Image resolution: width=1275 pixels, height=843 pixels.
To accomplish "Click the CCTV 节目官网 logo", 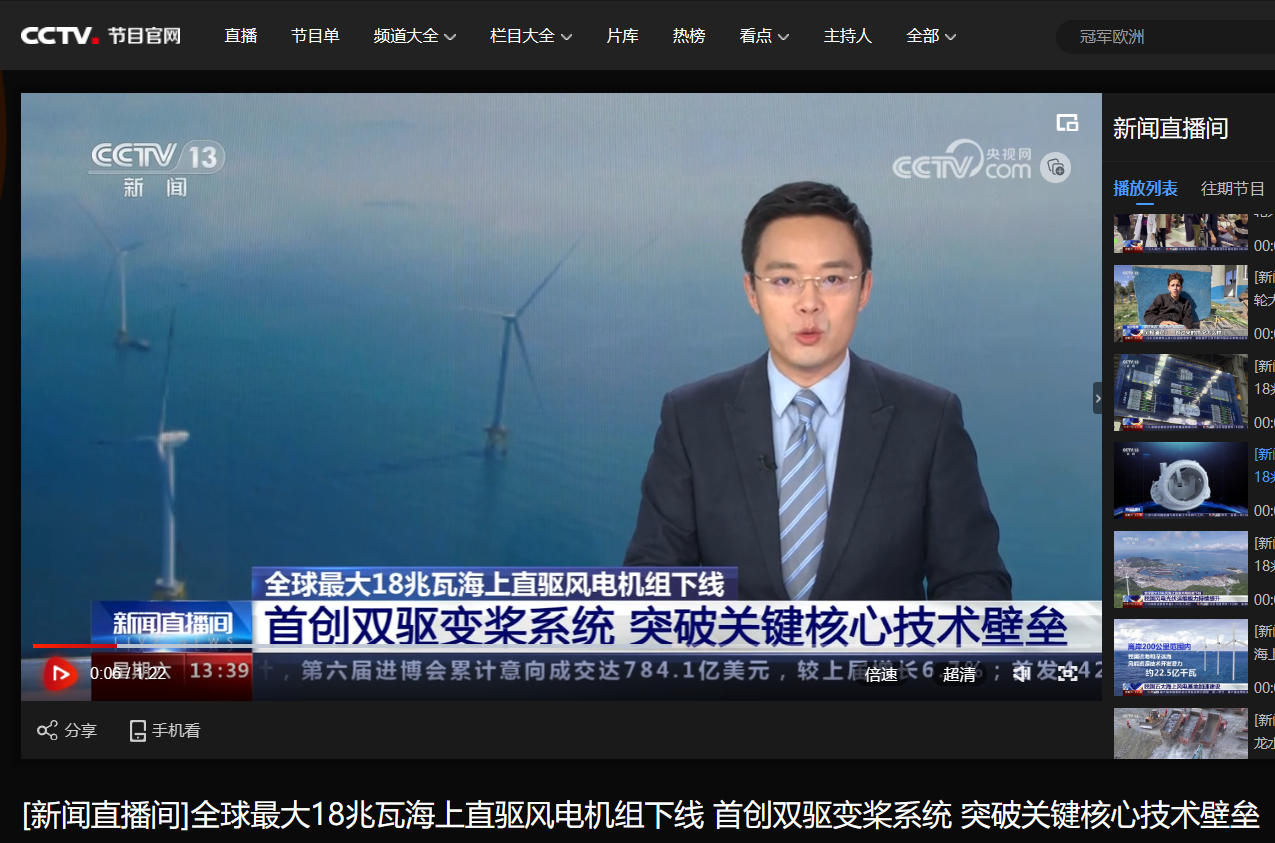I will (x=101, y=36).
